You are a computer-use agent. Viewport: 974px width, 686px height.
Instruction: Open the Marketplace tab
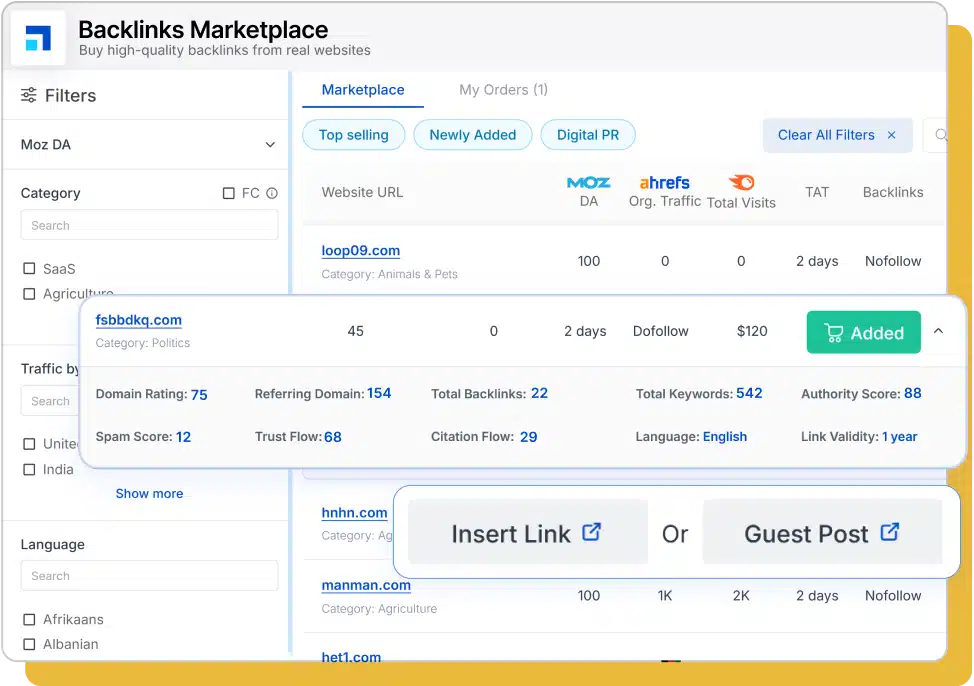(363, 90)
